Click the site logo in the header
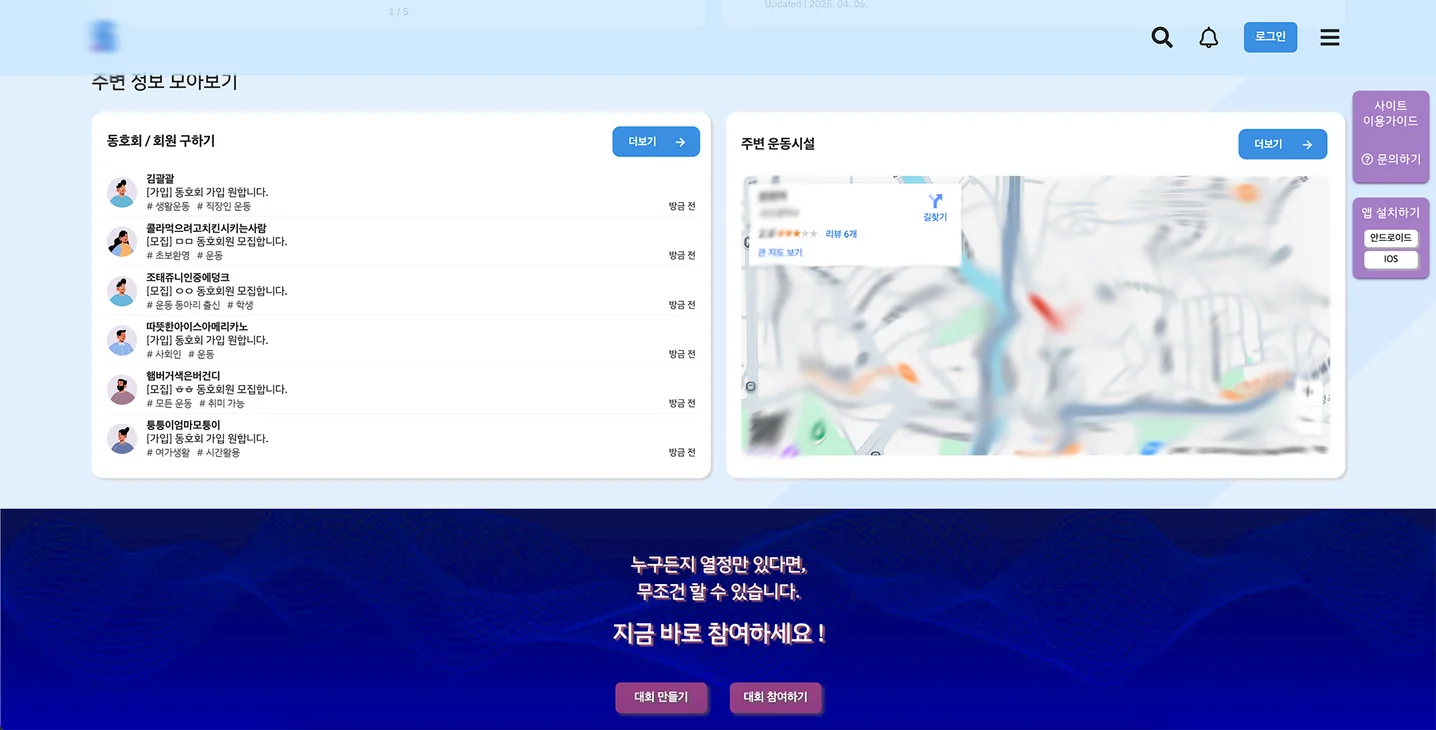Screen dimensions: 1436x730 [102, 37]
